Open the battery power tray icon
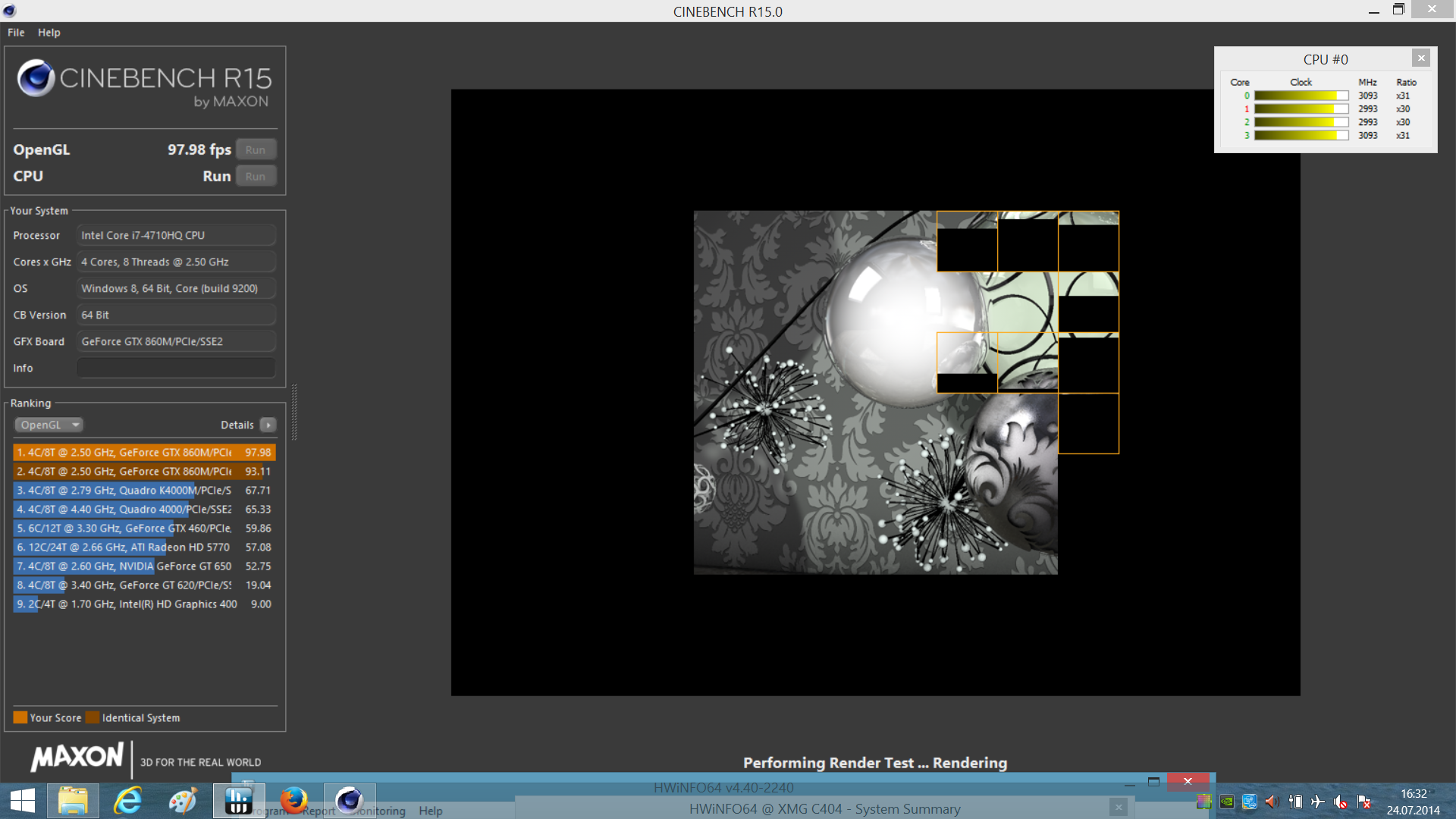This screenshot has width=1456, height=819. point(1295,802)
